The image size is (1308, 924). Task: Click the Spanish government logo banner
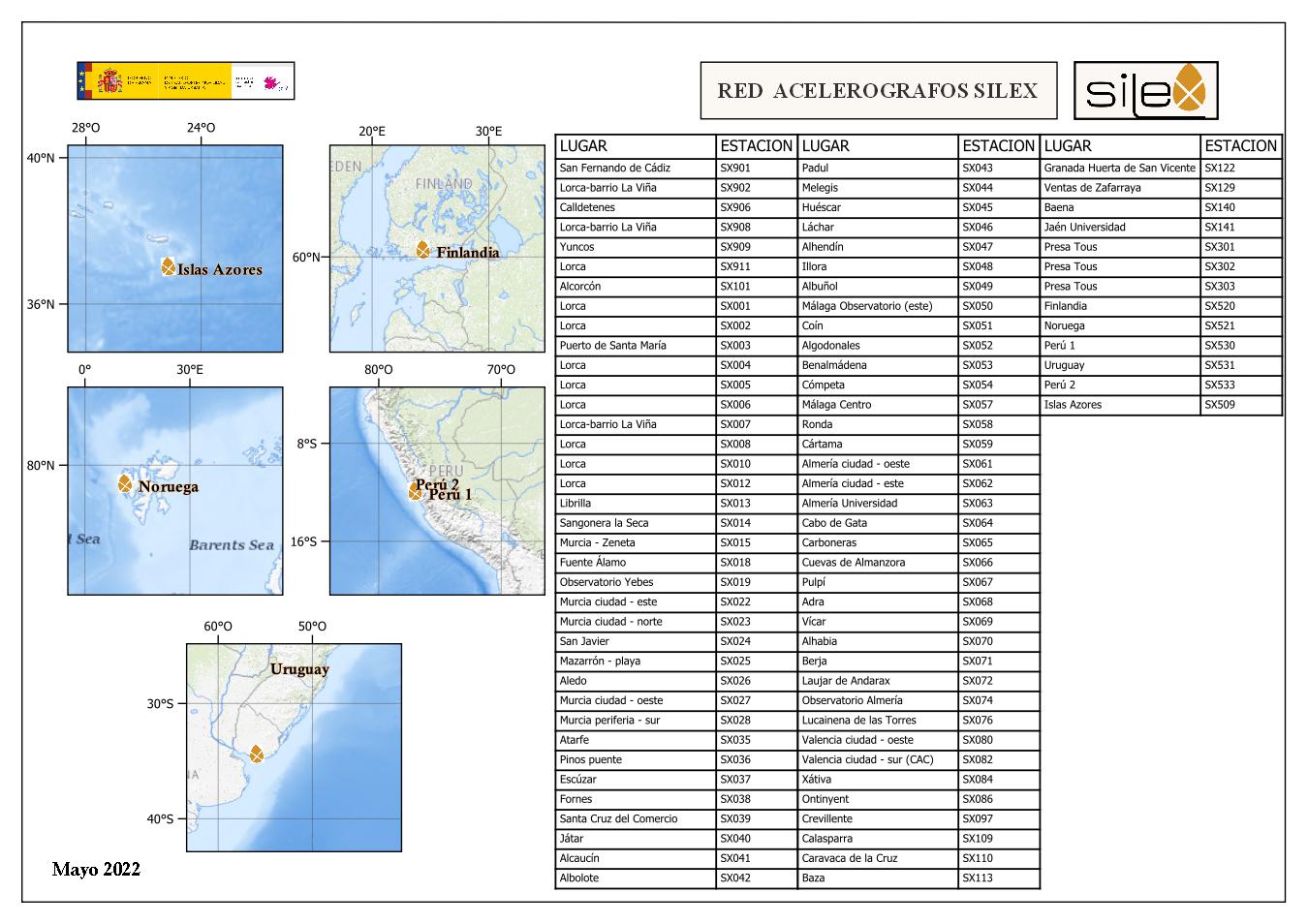[185, 80]
